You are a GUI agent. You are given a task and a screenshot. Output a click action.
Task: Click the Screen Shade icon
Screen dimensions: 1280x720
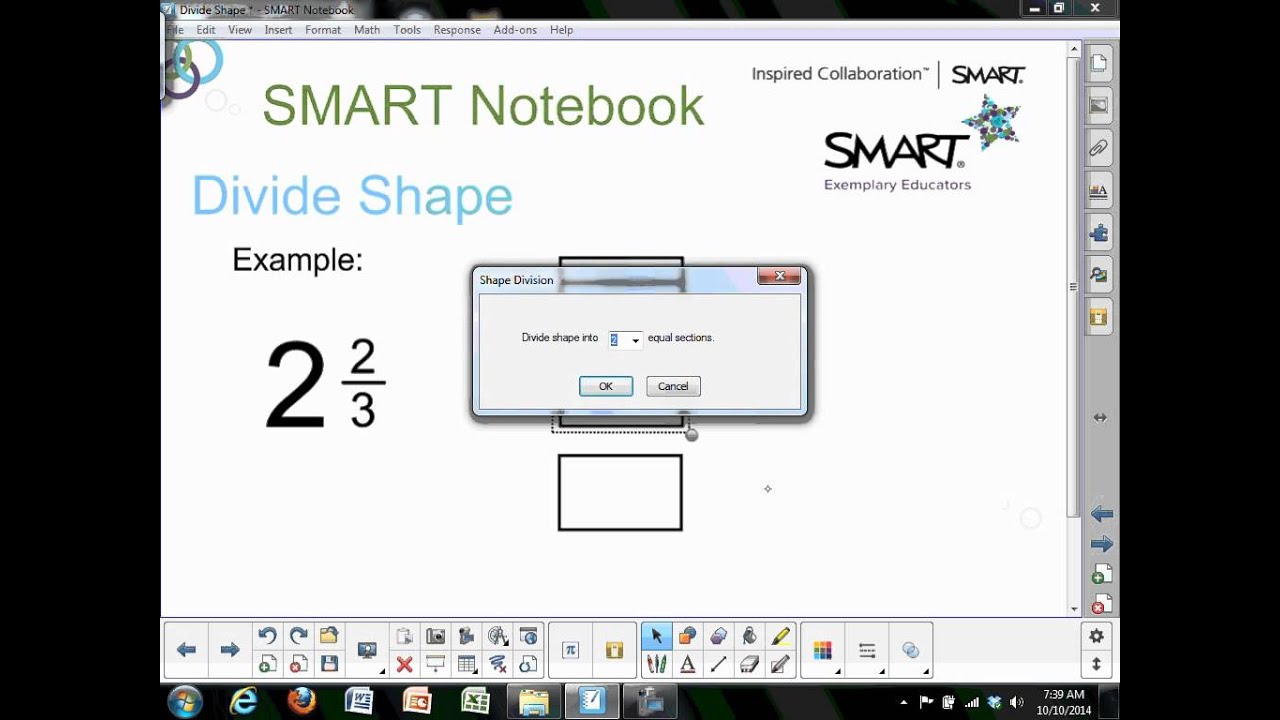click(x=435, y=664)
